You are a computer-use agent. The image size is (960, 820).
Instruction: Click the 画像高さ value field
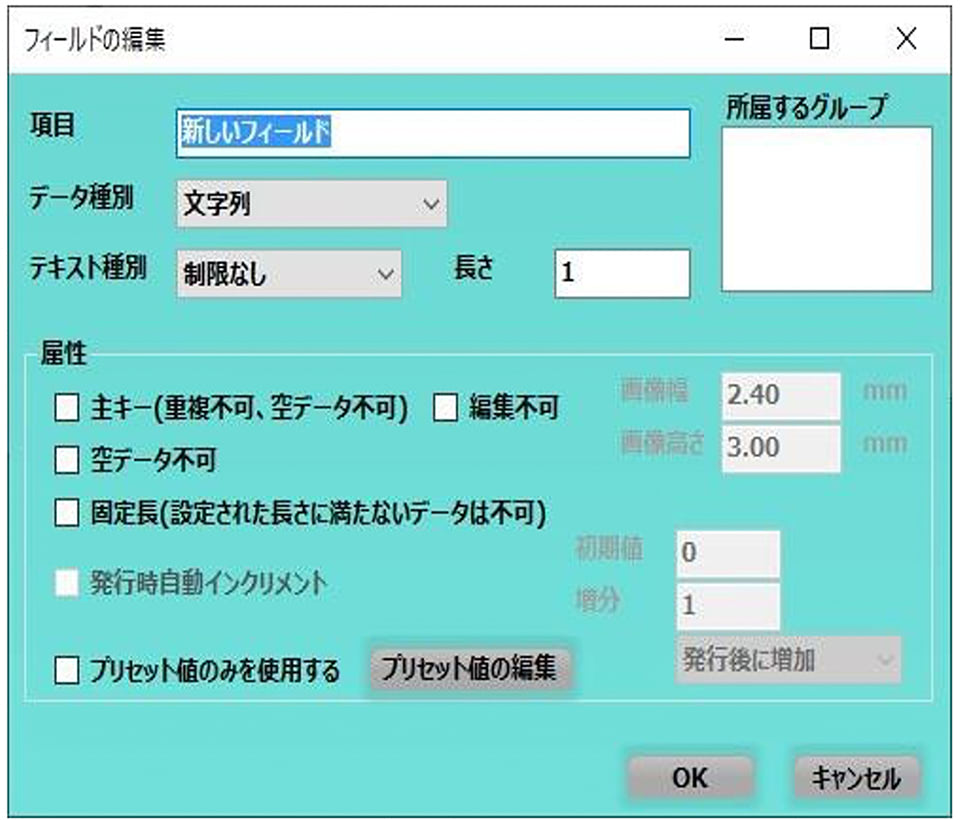coord(780,448)
